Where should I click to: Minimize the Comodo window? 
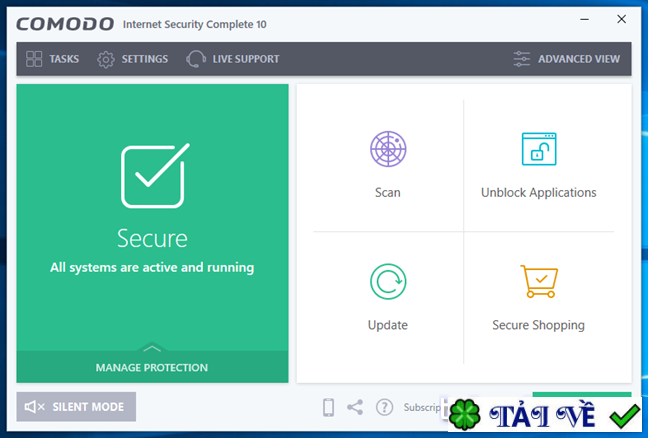(584, 19)
